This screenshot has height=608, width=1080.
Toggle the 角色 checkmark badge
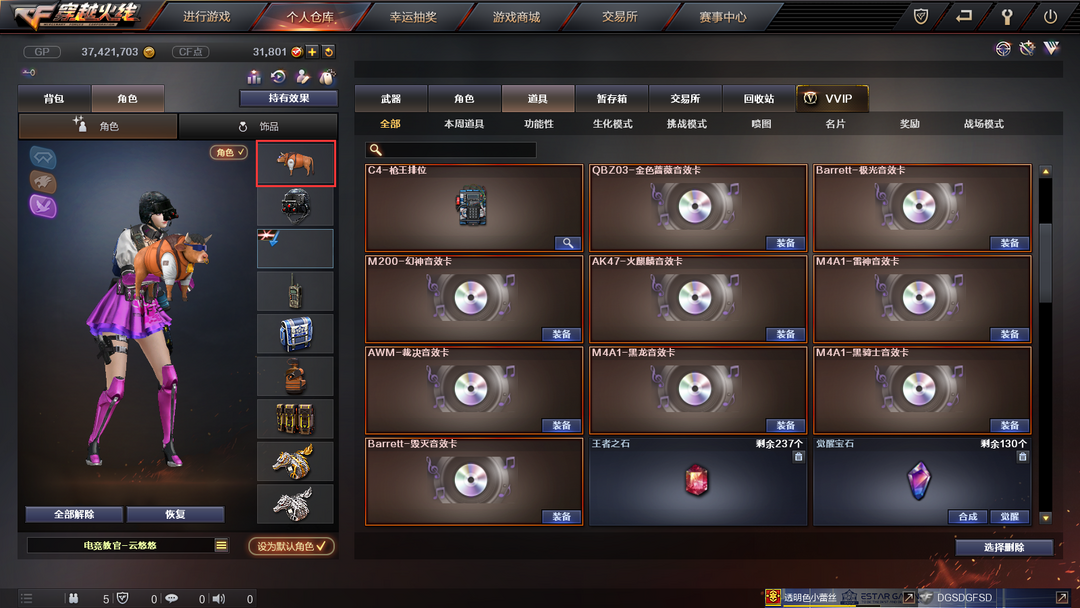coord(229,152)
